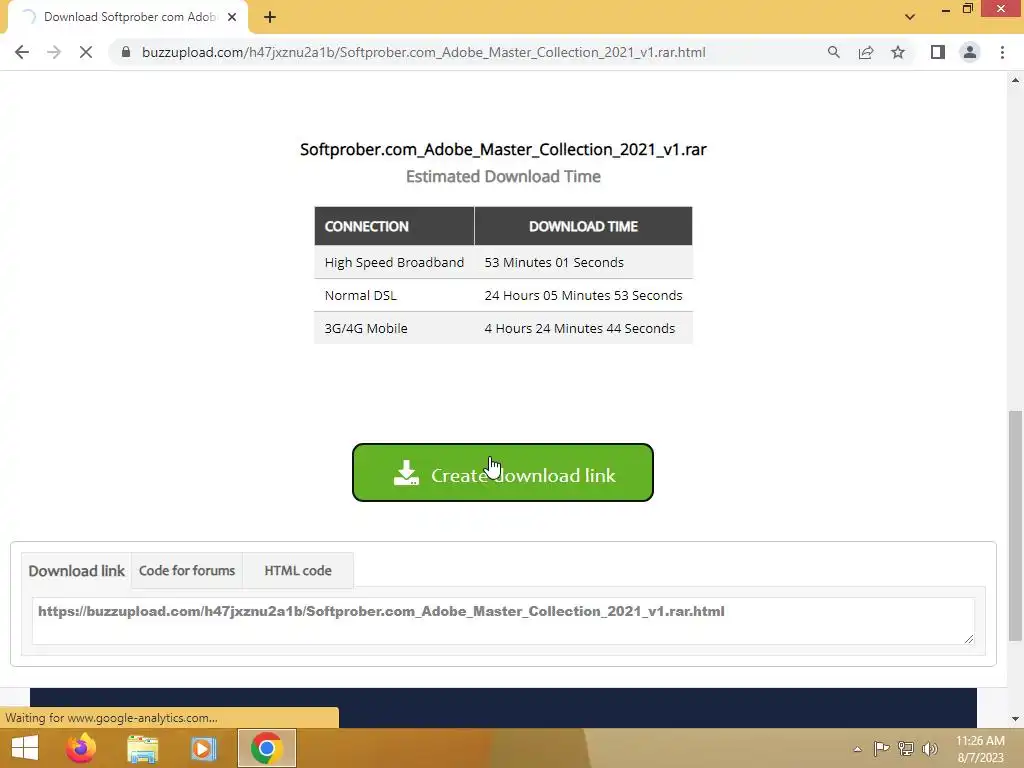Click the scrollbar up arrow
This screenshot has height=768, width=1024.
[1015, 80]
